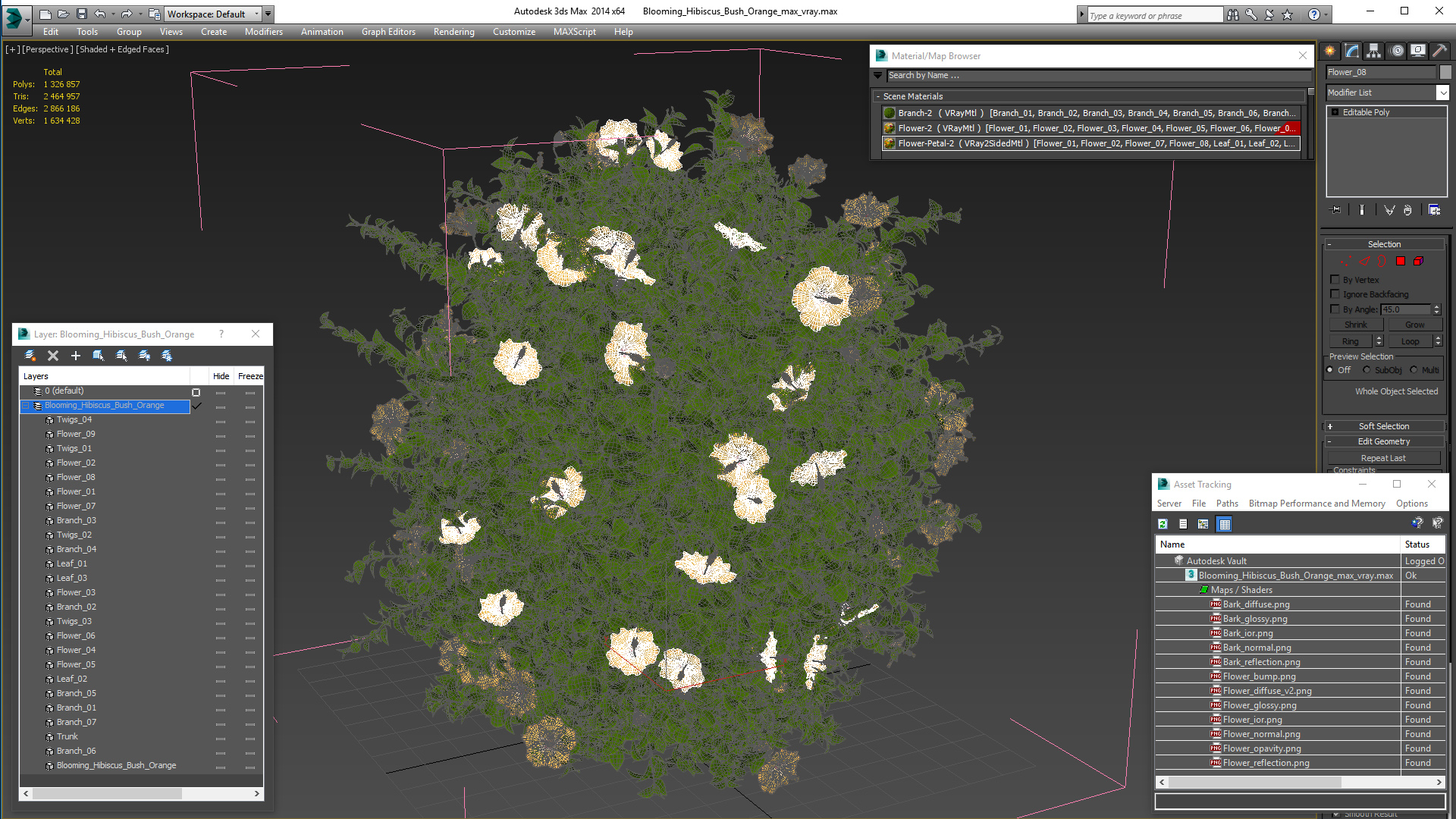Collapse the Scene Materials group
Screen dimensions: 1456x819
click(x=878, y=96)
